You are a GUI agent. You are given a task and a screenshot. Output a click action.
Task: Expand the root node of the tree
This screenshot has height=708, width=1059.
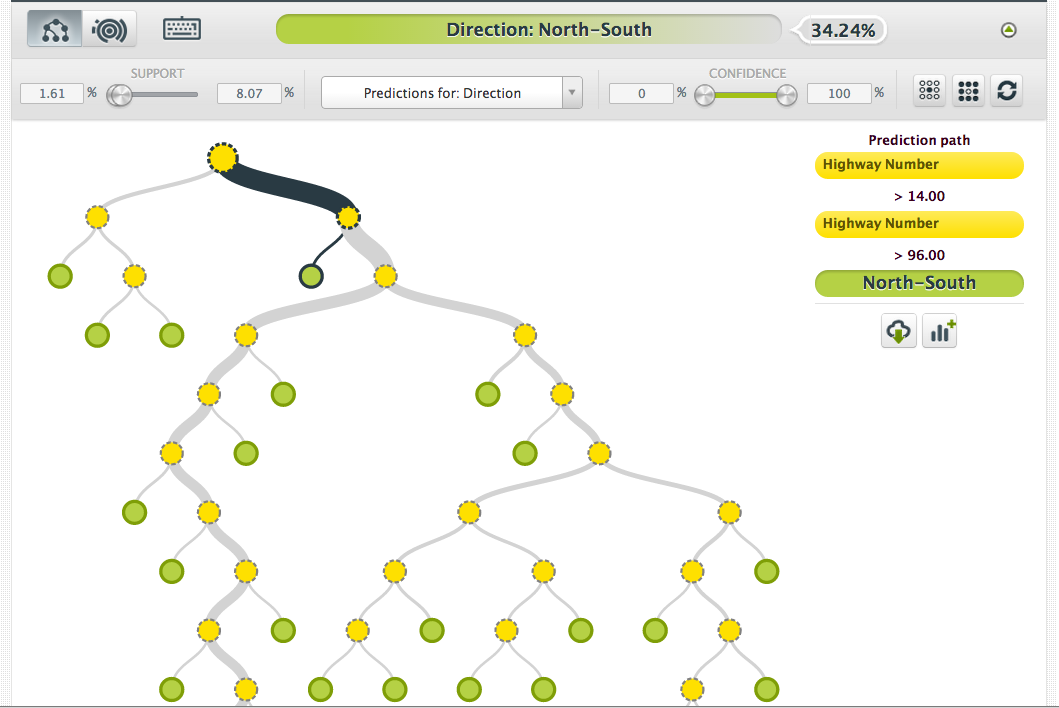tap(222, 157)
